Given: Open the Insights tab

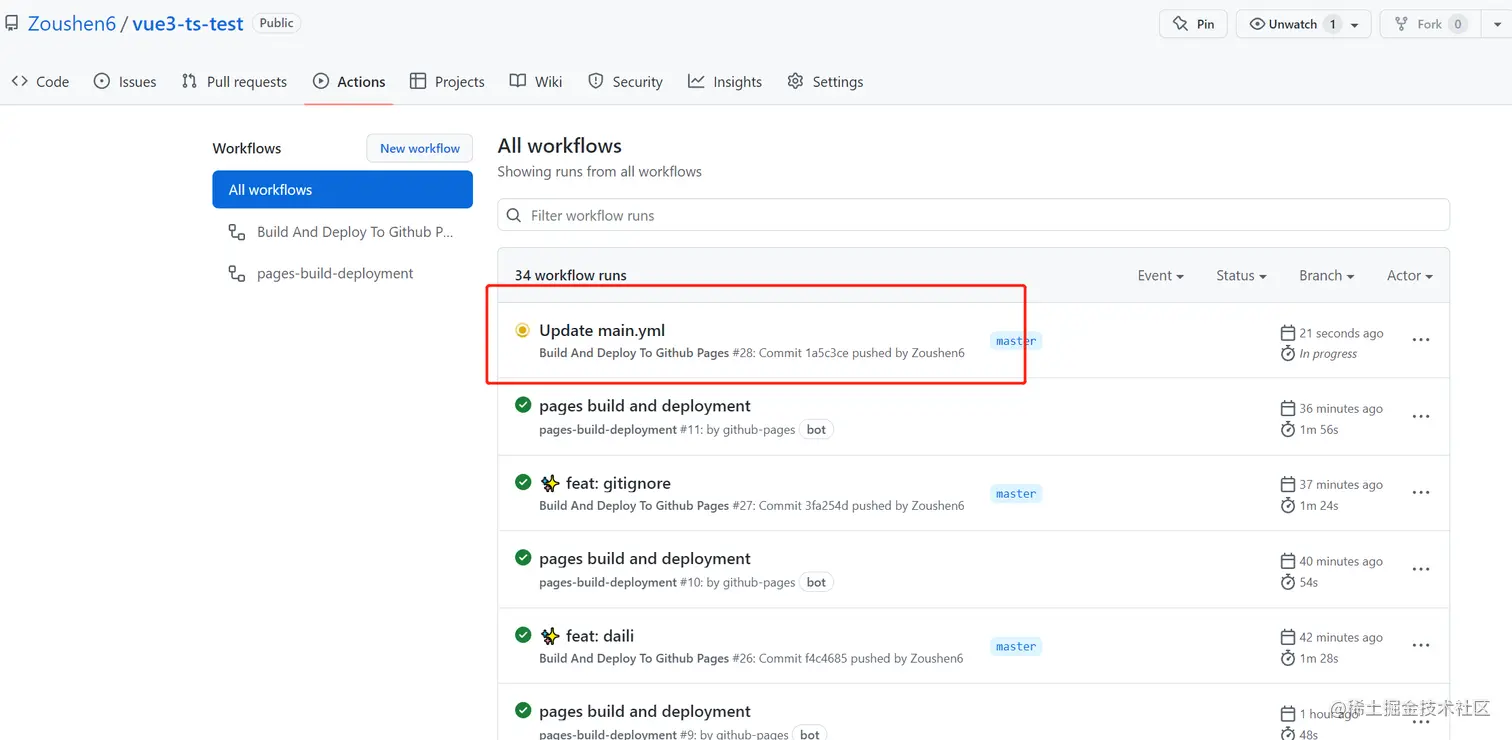Looking at the screenshot, I should pos(725,82).
